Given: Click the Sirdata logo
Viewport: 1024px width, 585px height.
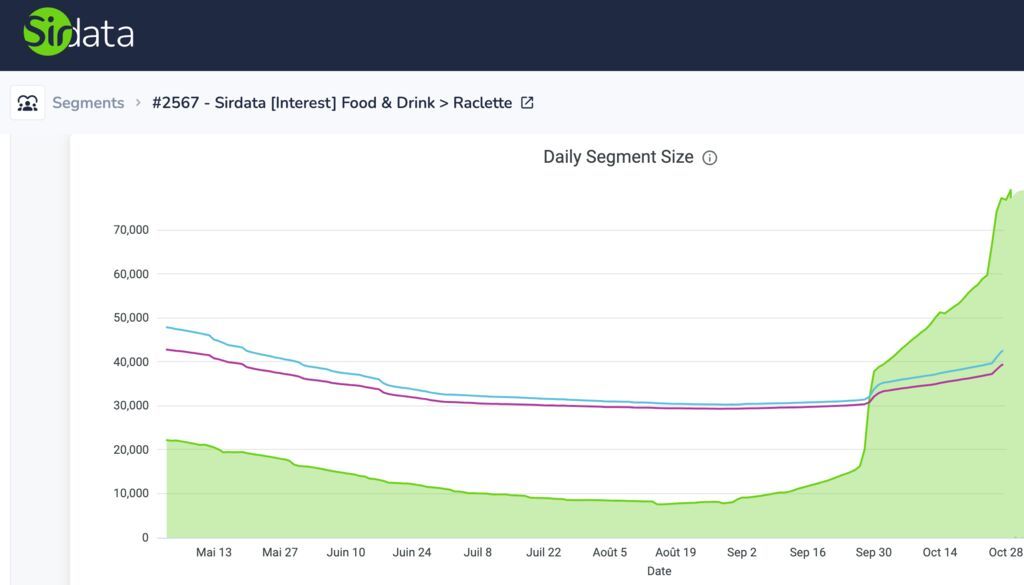Looking at the screenshot, I should (79, 33).
